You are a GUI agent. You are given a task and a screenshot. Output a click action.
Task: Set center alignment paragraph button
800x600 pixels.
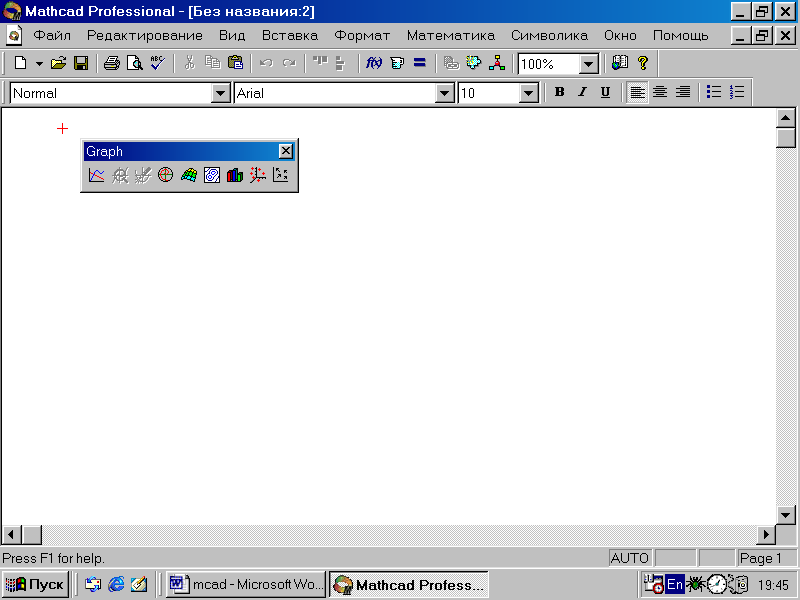click(660, 92)
